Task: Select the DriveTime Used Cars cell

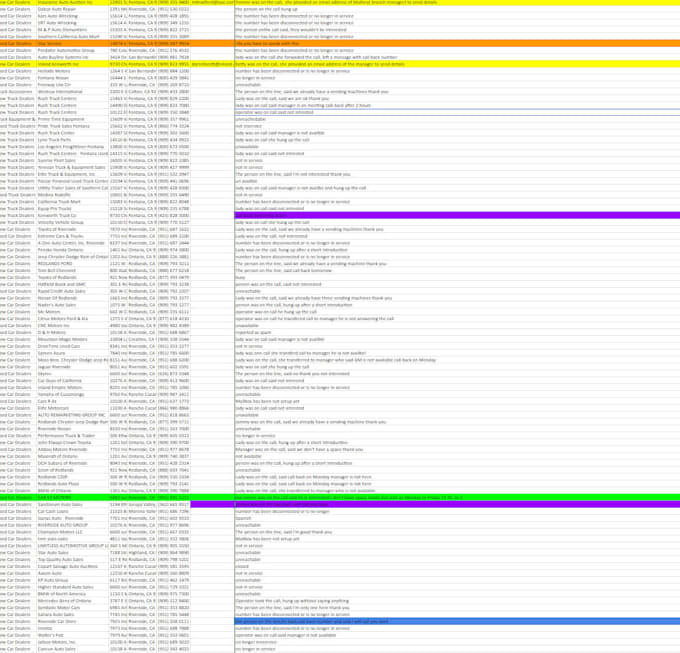Action: (x=72, y=346)
